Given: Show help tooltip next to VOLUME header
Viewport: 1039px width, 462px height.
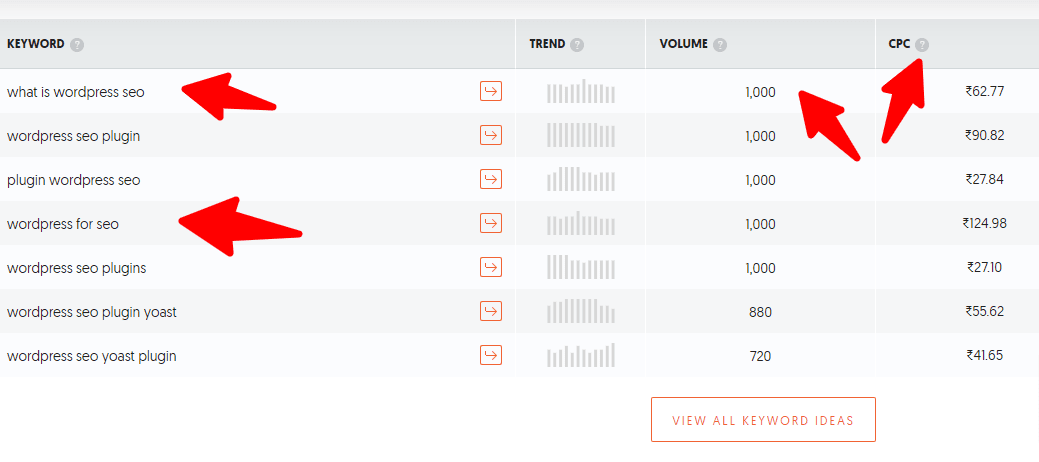Looking at the screenshot, I should (x=720, y=45).
